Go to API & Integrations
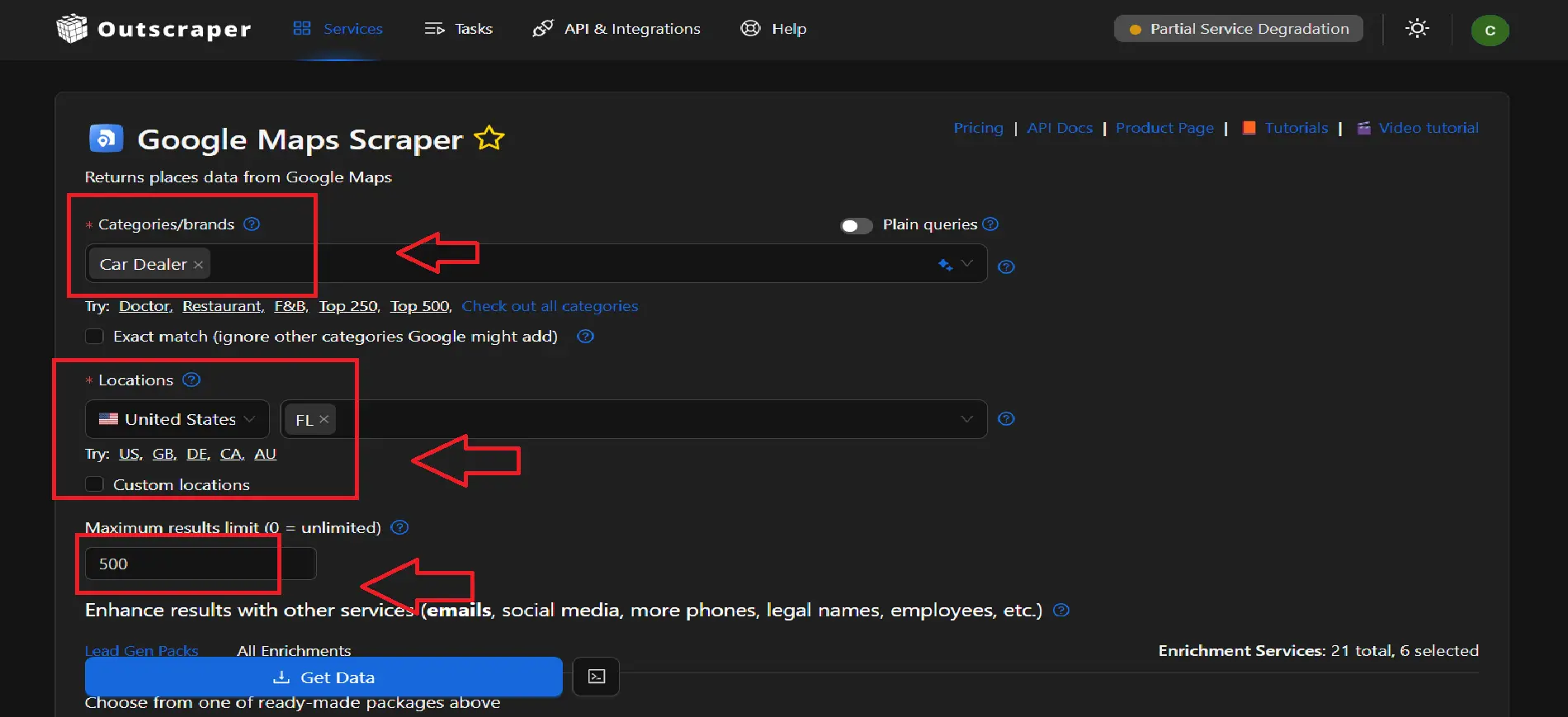1568x717 pixels. [x=616, y=29]
